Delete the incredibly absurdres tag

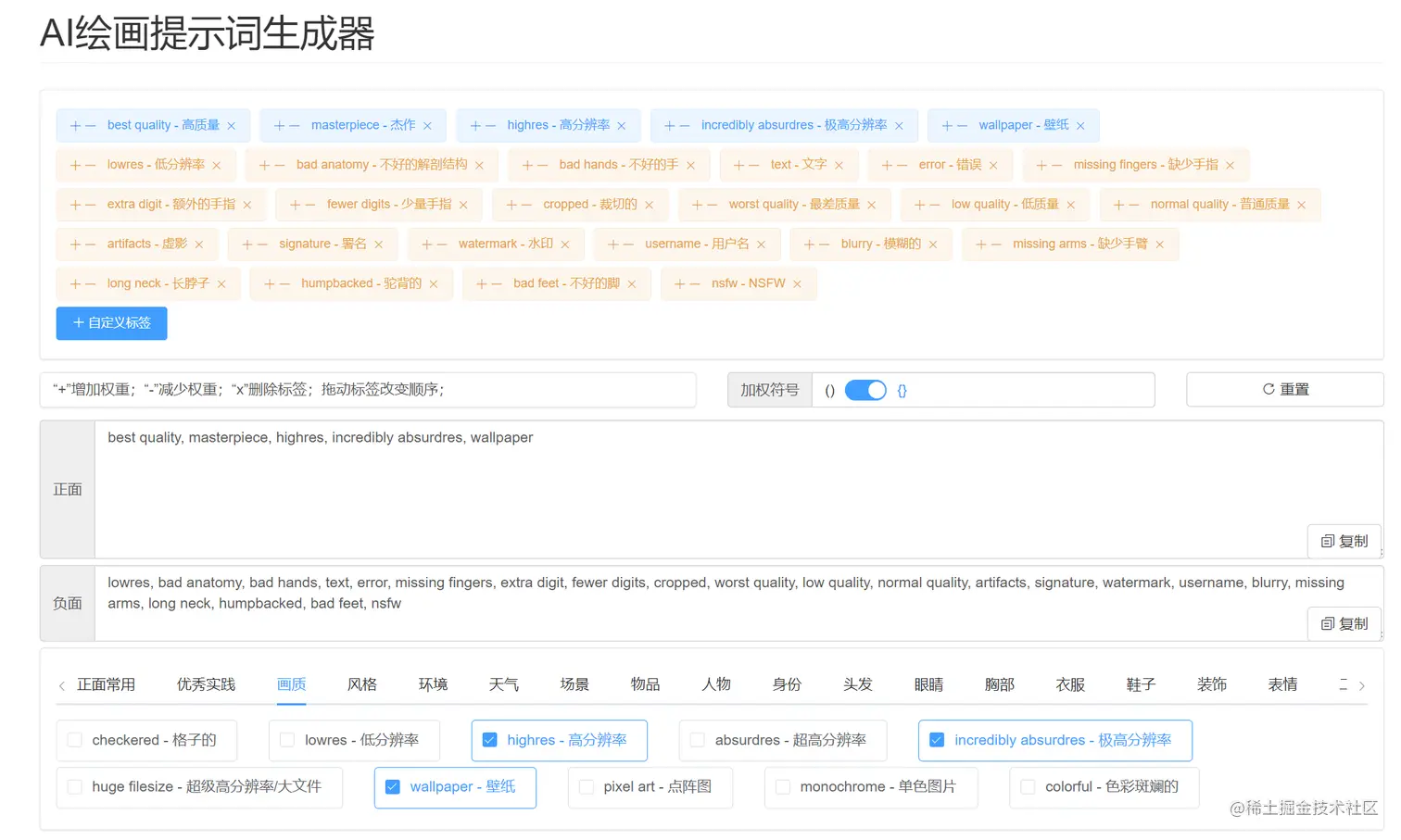click(x=899, y=126)
